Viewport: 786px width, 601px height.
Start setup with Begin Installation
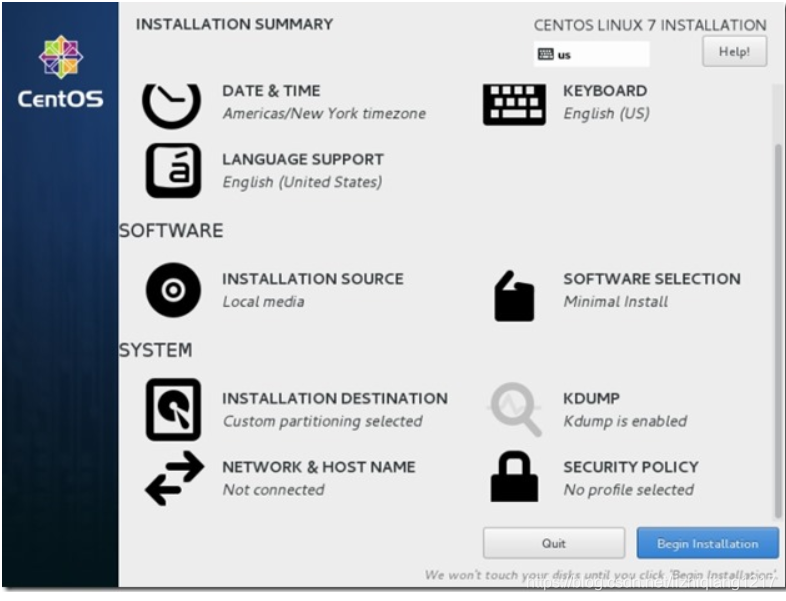point(707,543)
